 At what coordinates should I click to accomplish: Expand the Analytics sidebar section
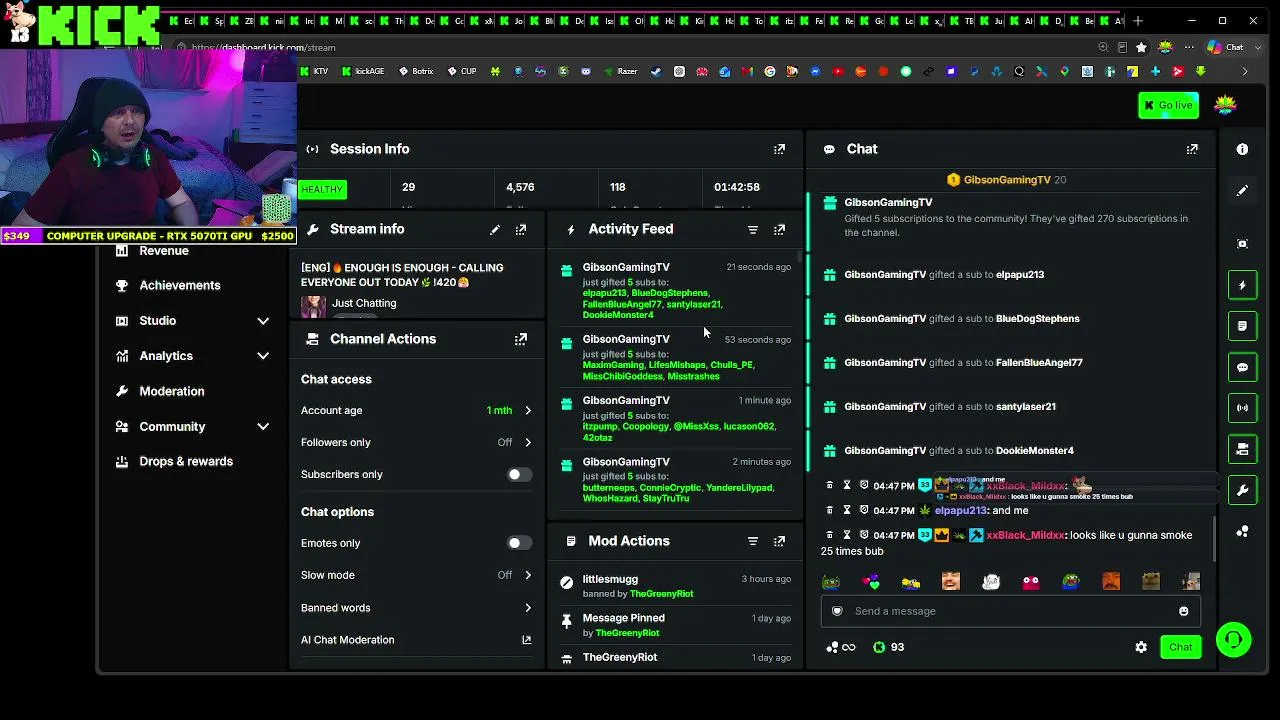263,356
